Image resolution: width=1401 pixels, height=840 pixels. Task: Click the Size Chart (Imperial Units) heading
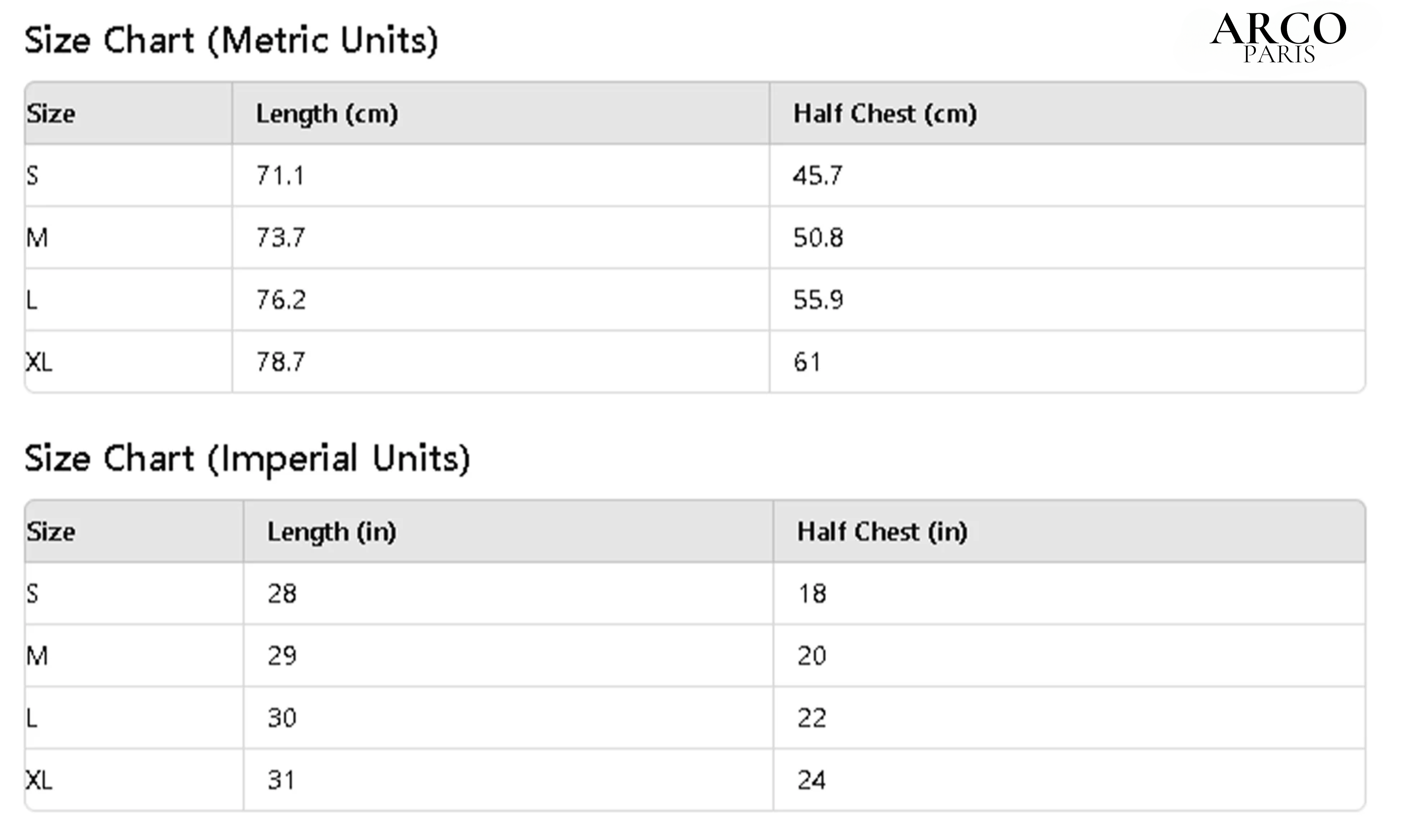[x=247, y=458]
